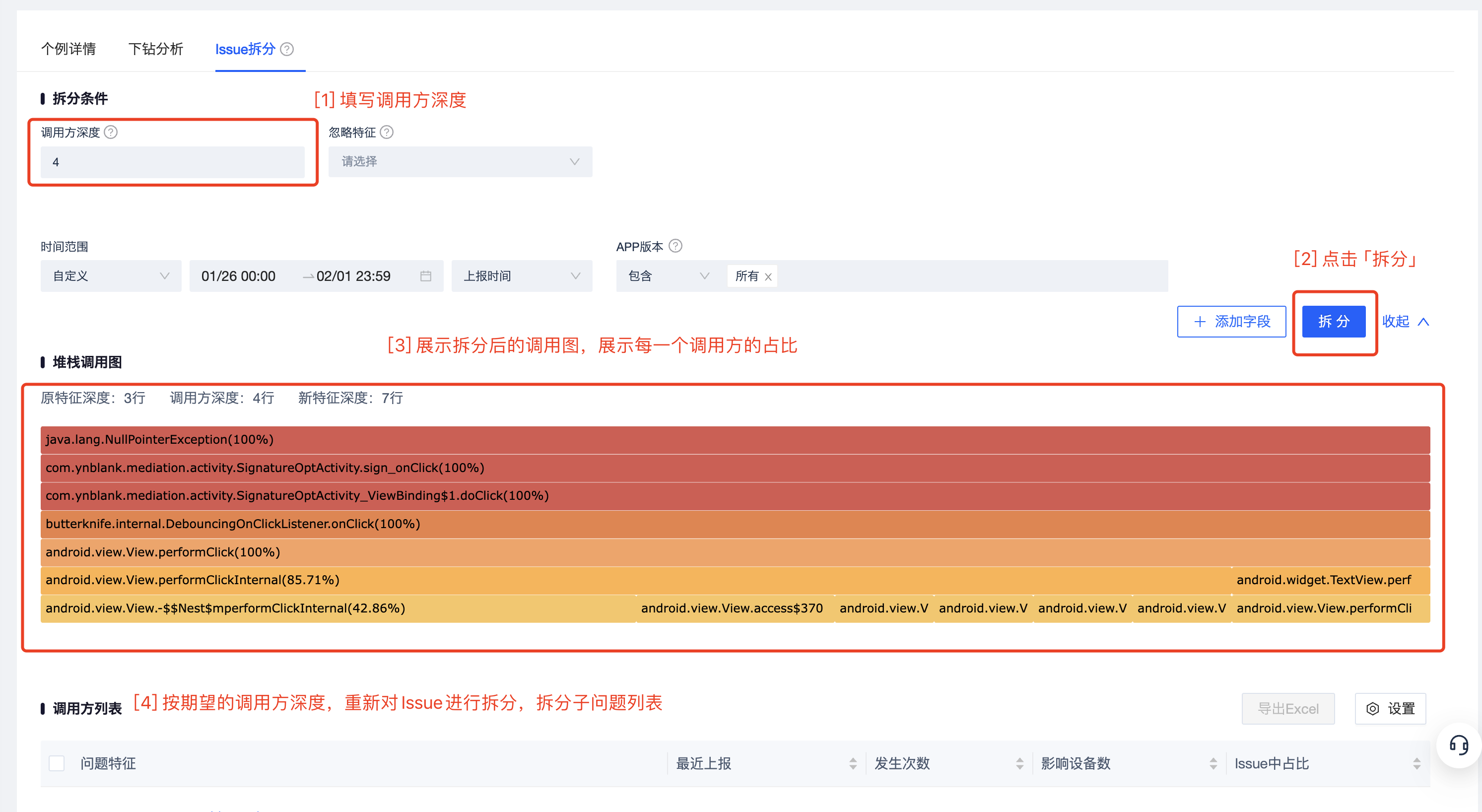Click the blue 拆分 button
1482x812 pixels.
coord(1334,322)
